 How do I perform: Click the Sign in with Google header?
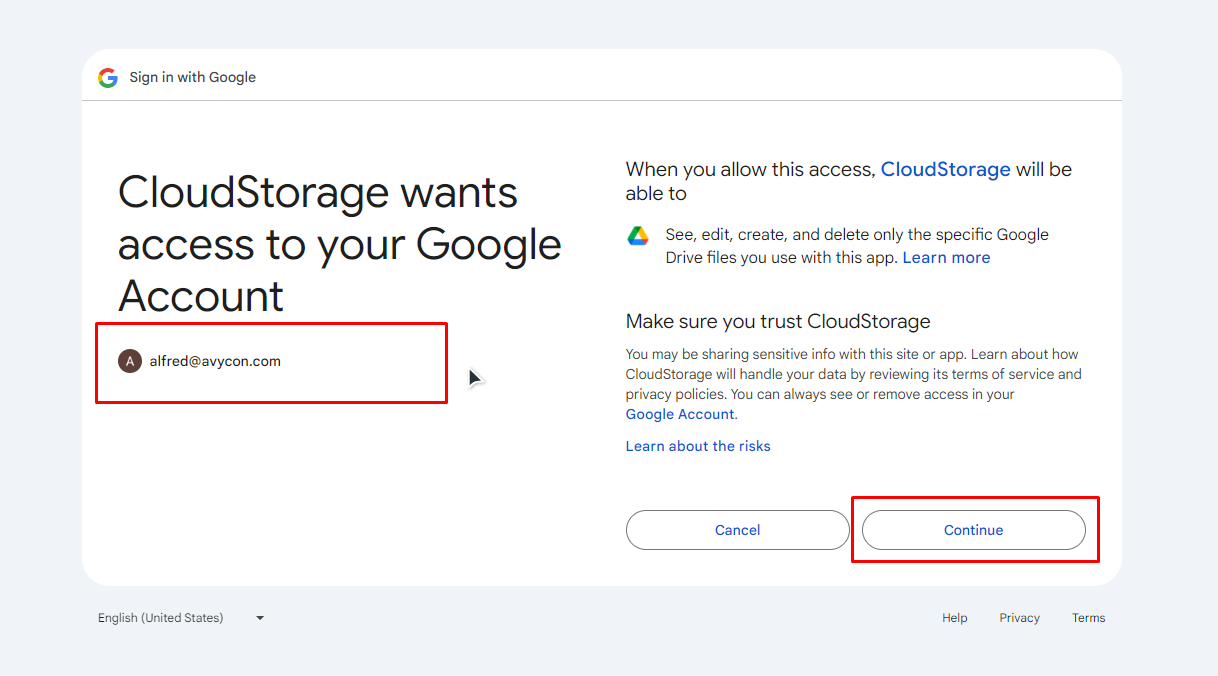tap(193, 77)
